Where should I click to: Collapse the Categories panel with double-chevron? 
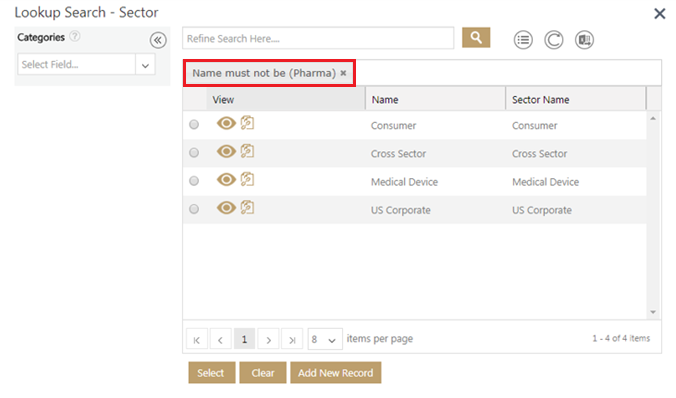[x=158, y=41]
